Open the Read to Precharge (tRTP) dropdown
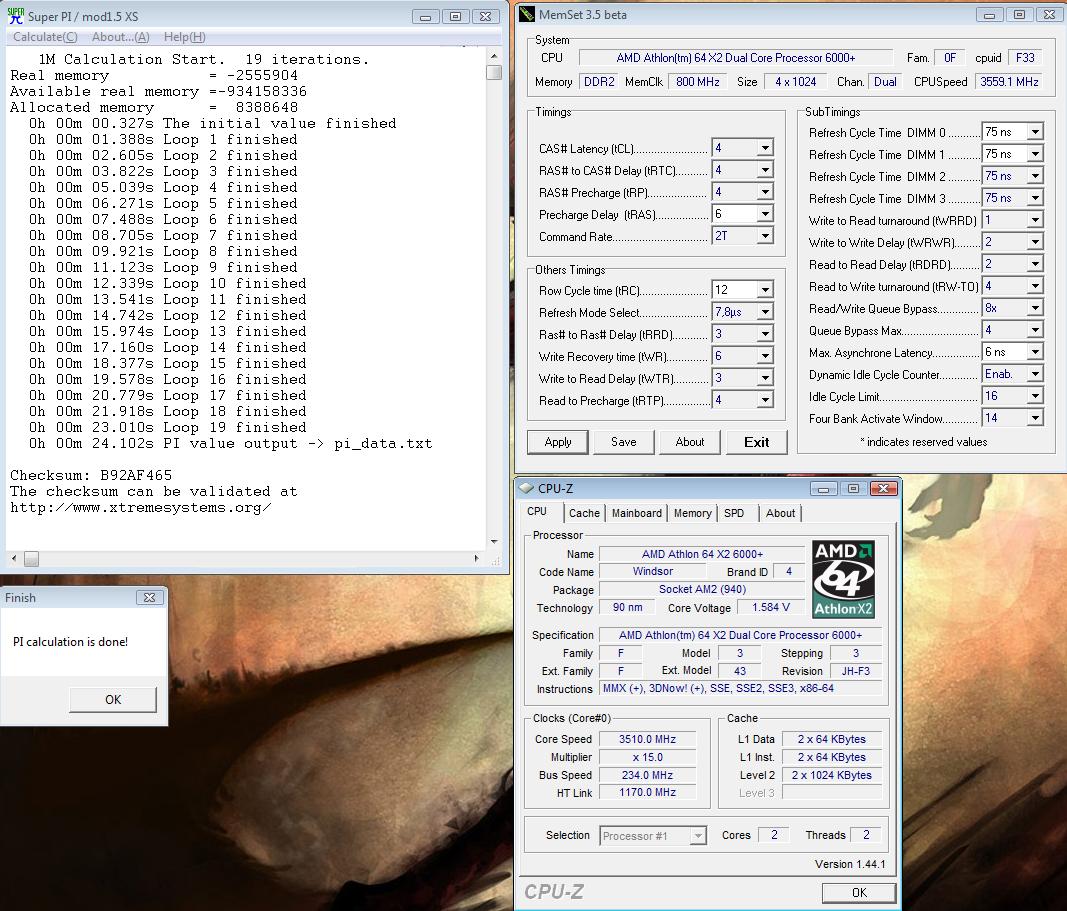 [765, 400]
